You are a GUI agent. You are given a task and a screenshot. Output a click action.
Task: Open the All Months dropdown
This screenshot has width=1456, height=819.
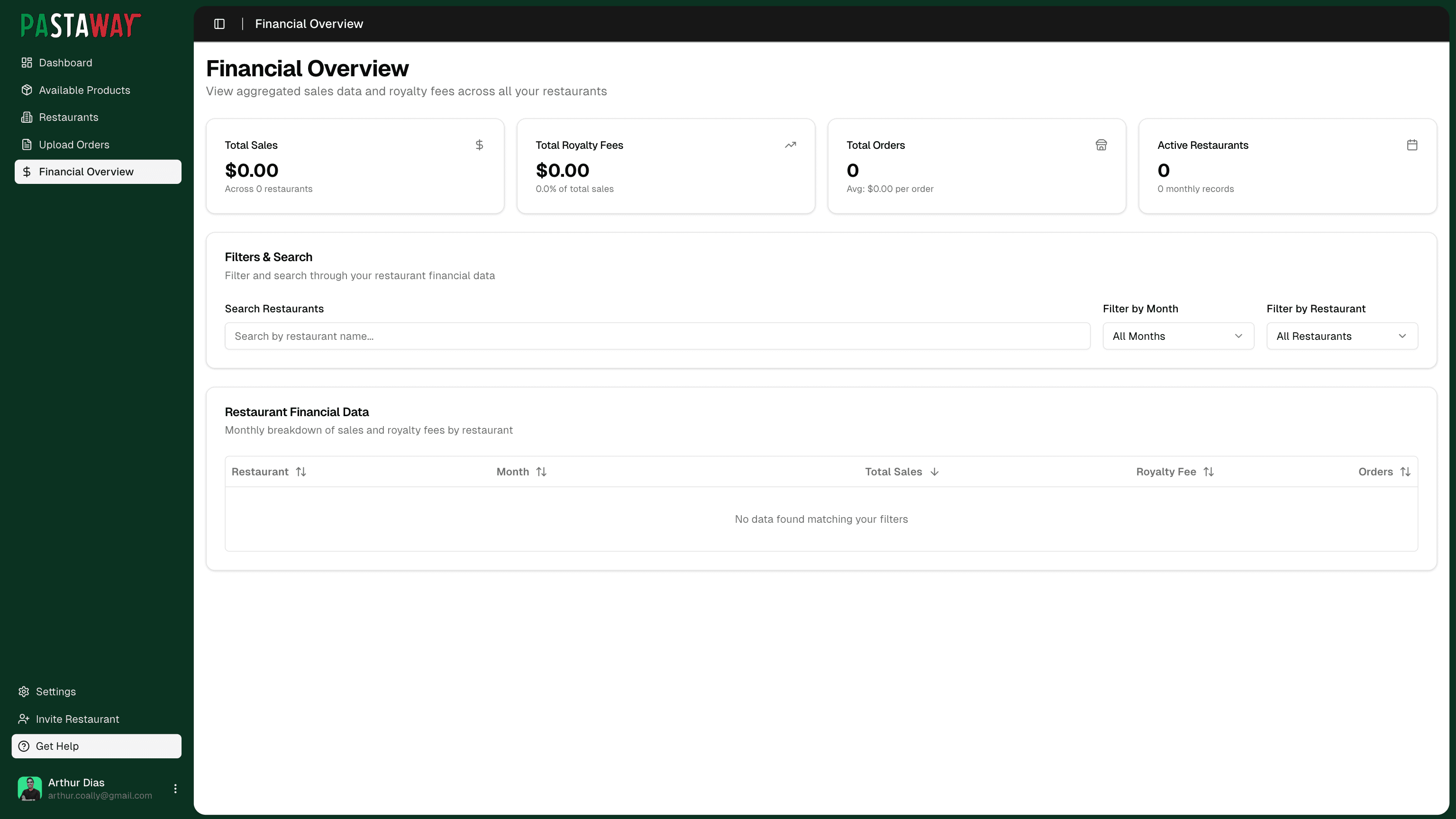[x=1178, y=336]
